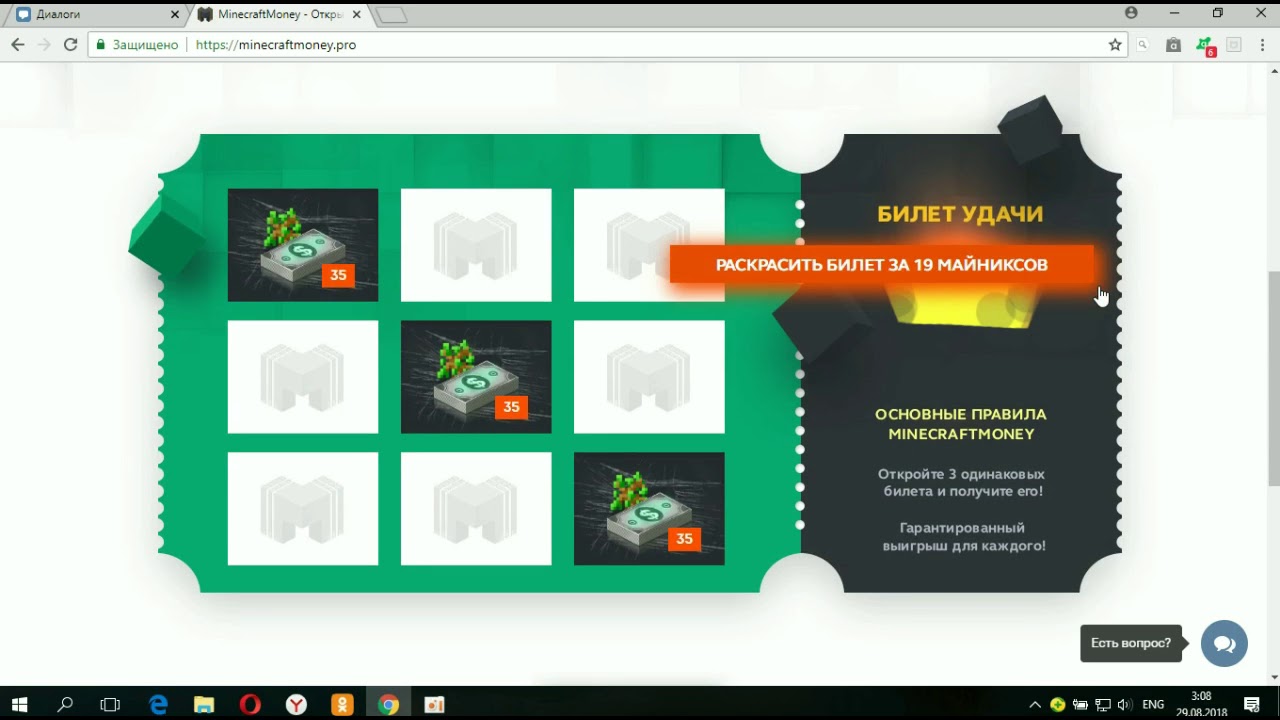1280x720 pixels.
Task: Reveal the bottom-middle ticket cell
Action: click(x=476, y=509)
